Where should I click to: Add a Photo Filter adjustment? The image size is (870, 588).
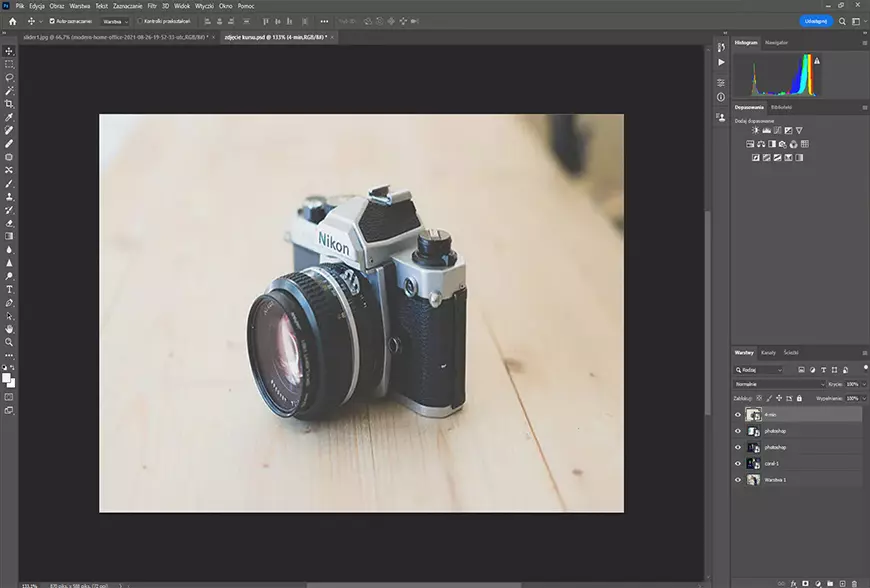click(x=782, y=144)
